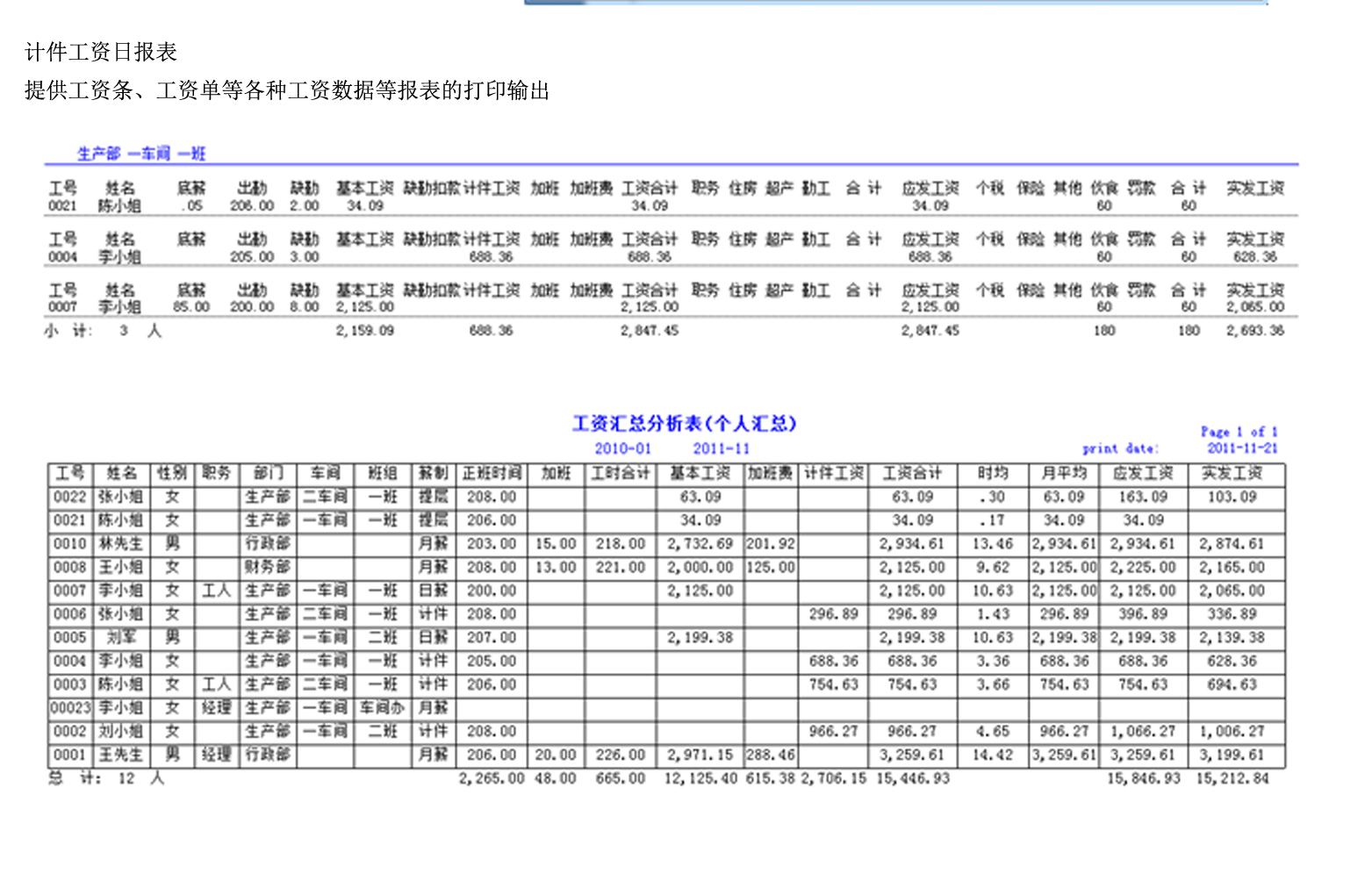
Task: Click the "性别" column header
Action: pos(172,474)
